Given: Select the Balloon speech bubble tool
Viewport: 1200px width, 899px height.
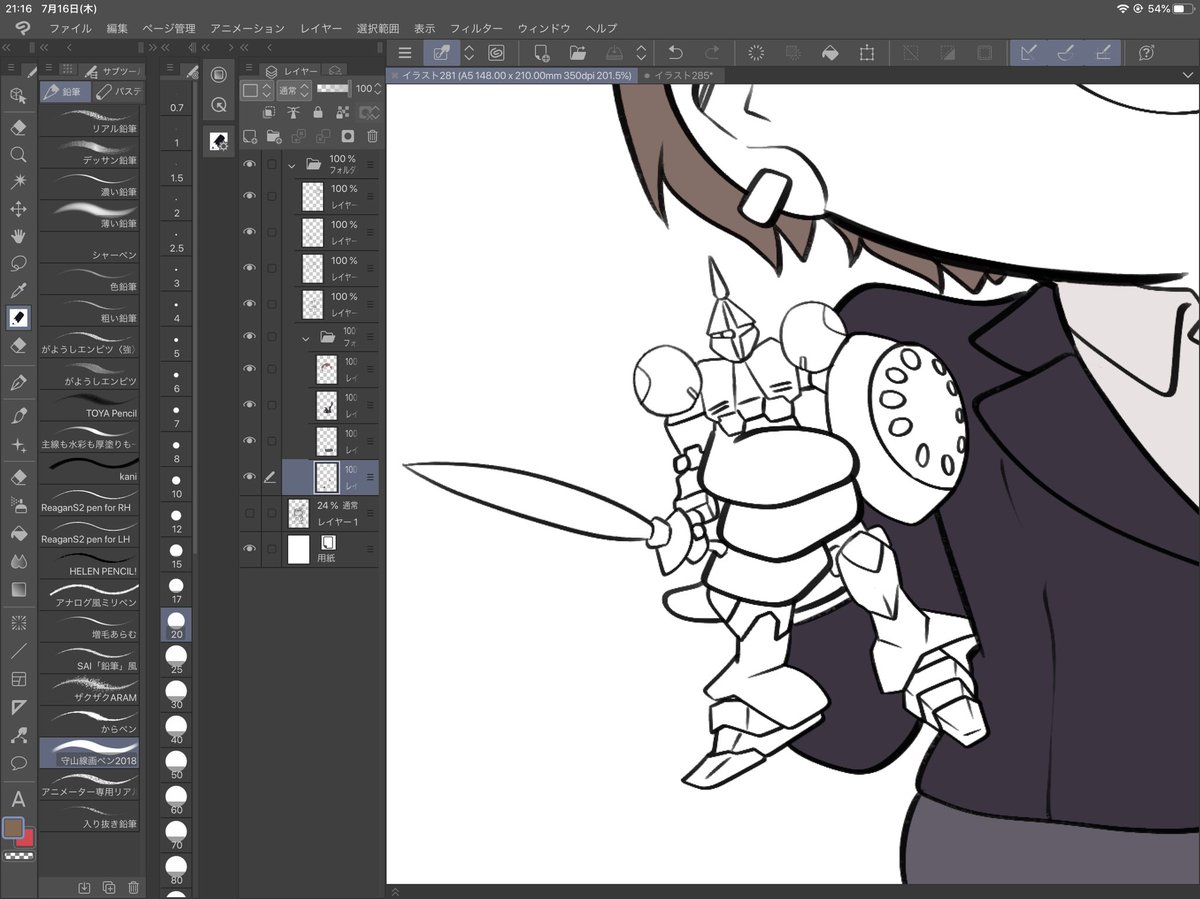Looking at the screenshot, I should [x=18, y=763].
